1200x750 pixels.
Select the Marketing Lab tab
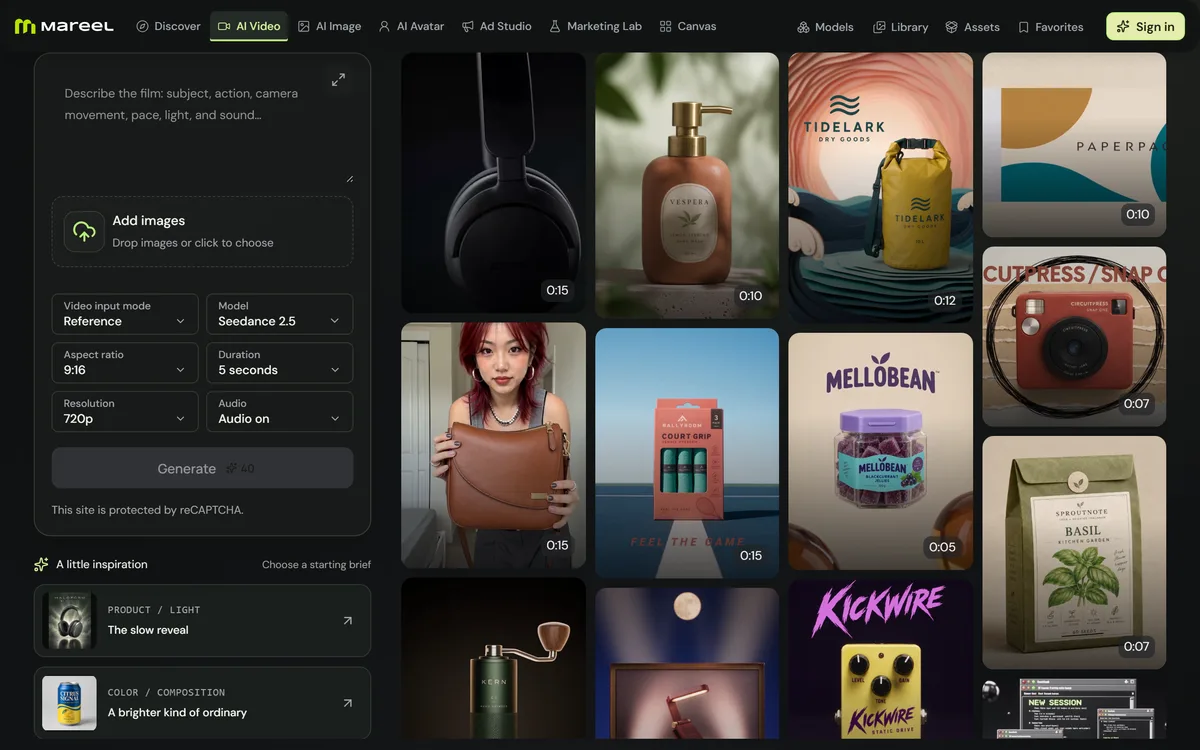coord(595,26)
